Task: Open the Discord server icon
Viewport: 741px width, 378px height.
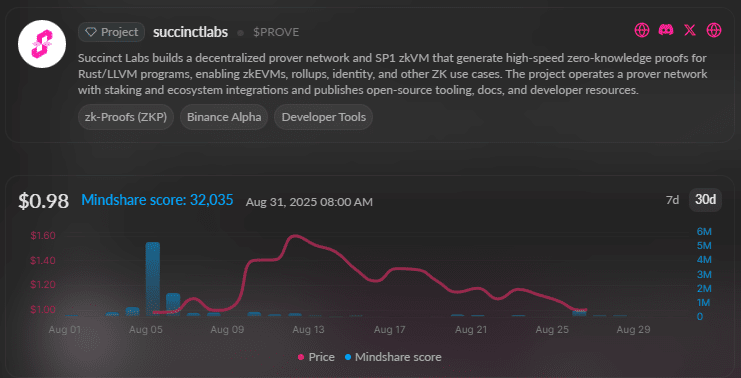Action: [x=666, y=31]
